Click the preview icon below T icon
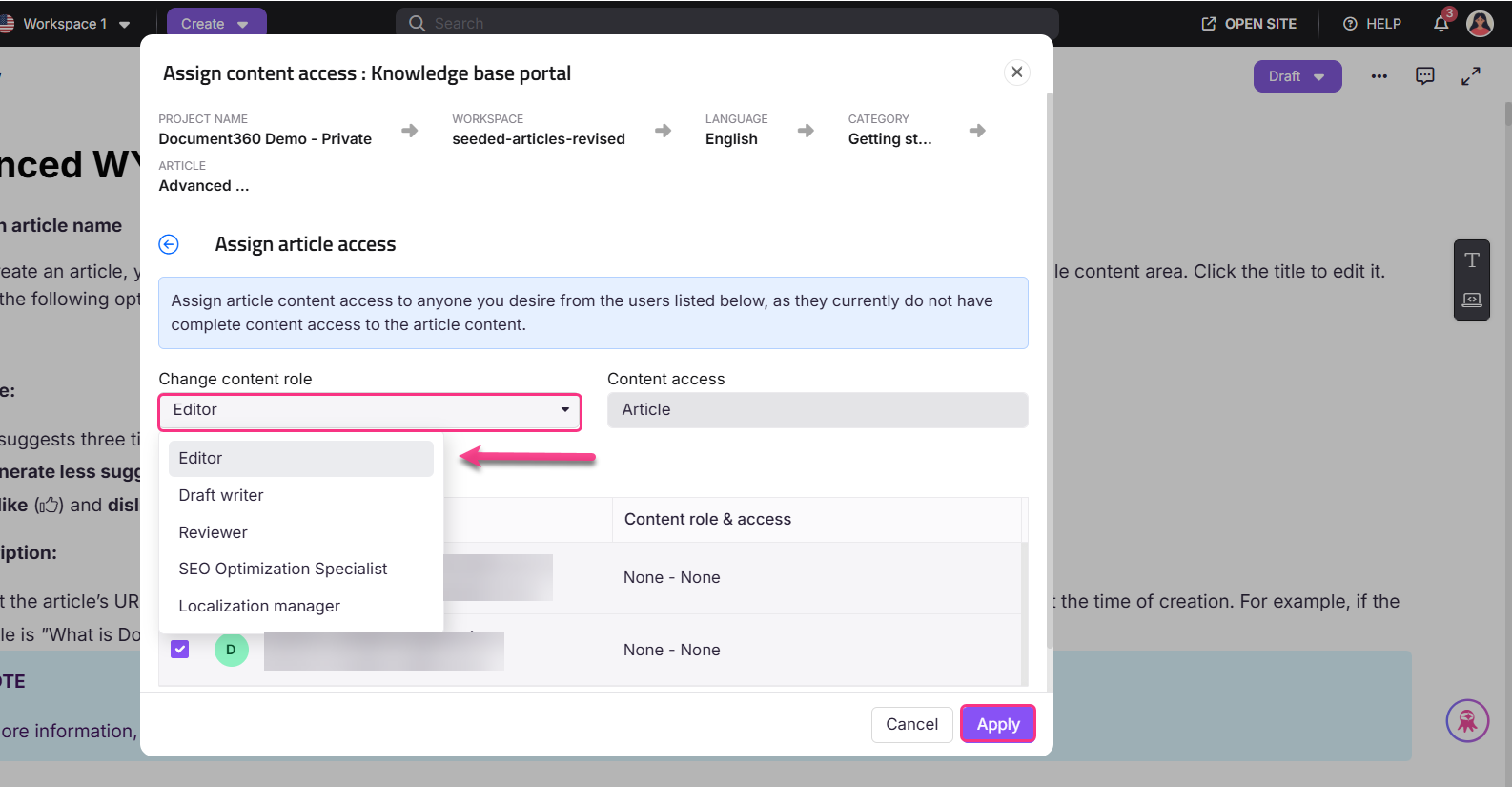This screenshot has height=787, width=1512. pos(1472,300)
